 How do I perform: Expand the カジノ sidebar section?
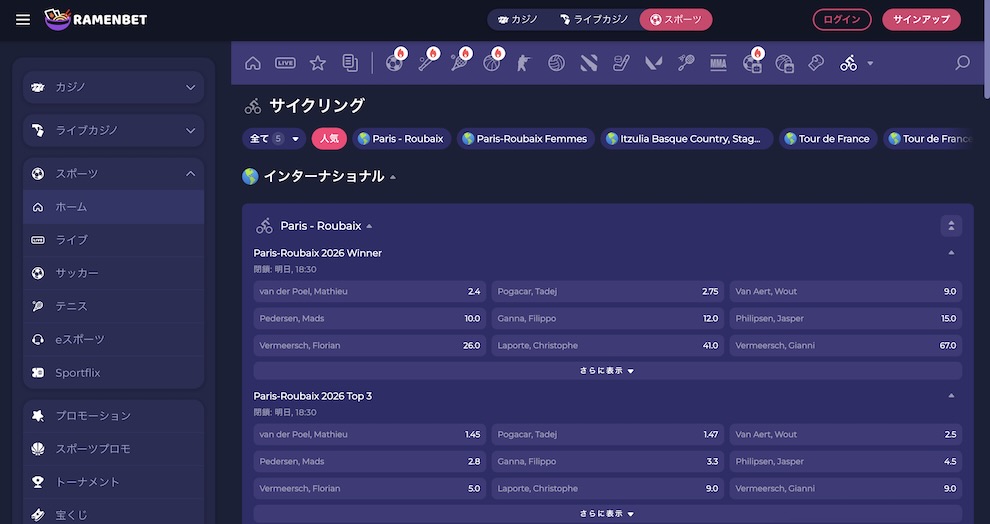point(114,87)
